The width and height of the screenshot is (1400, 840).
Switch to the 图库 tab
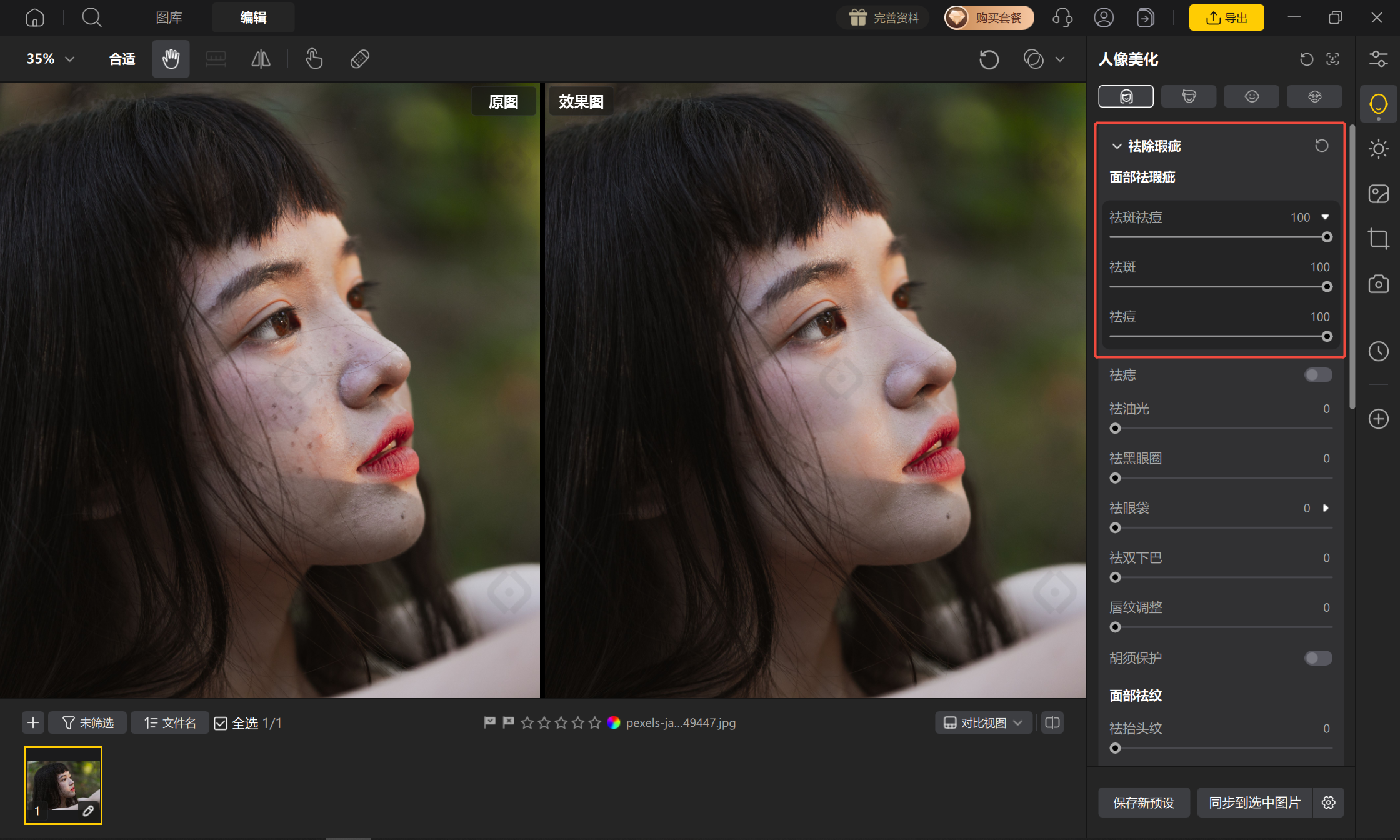[169, 17]
